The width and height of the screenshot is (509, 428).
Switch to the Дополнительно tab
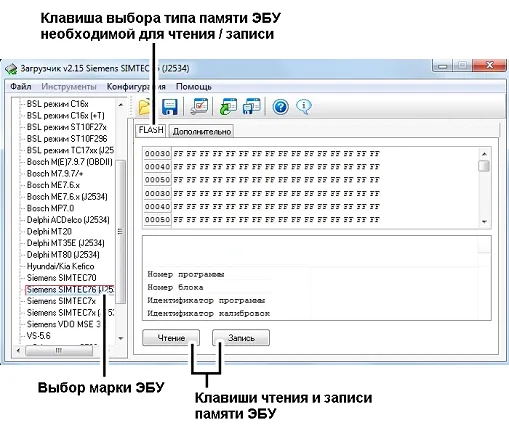[x=201, y=131]
